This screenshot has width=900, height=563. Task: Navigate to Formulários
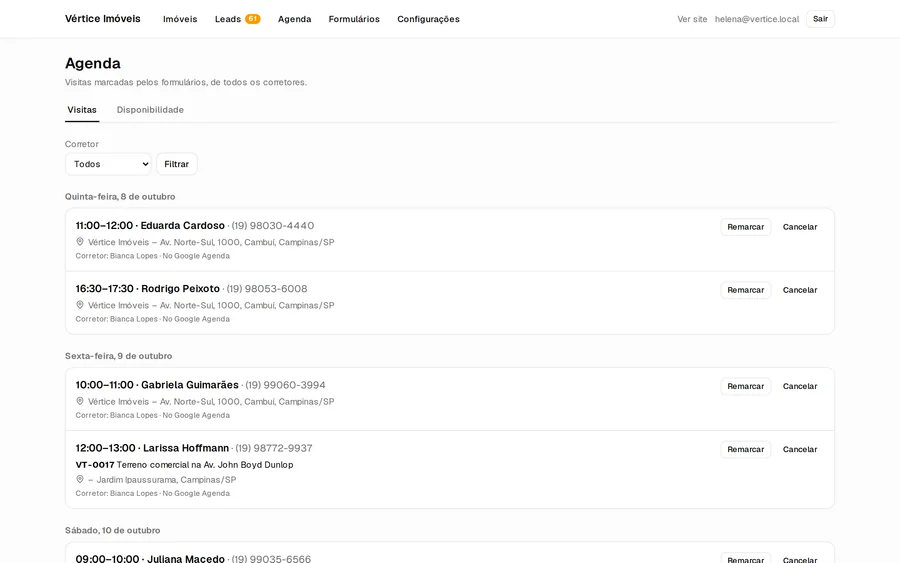354,19
